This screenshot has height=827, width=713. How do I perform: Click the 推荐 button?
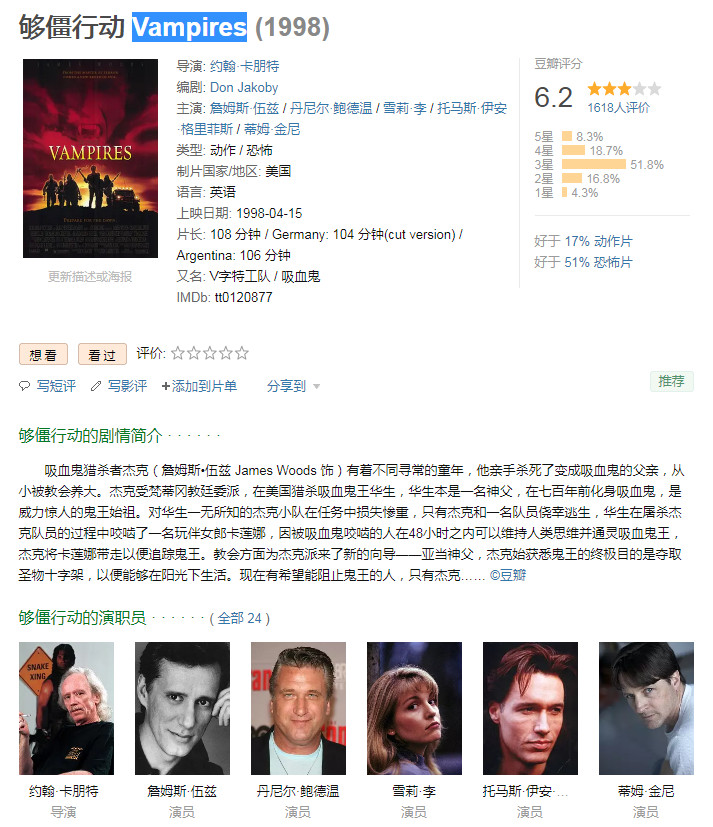click(x=671, y=381)
